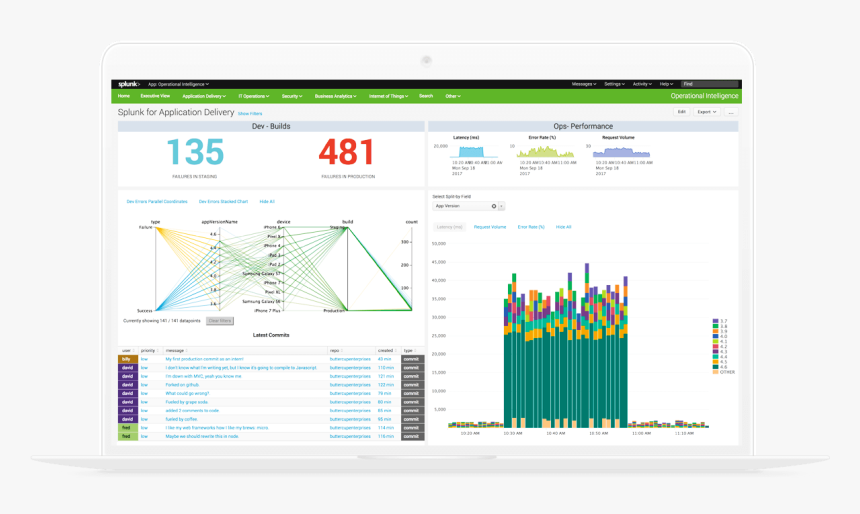Open the App: Operational Intelligence selector
Screen dimensions: 860x514
[179, 84]
